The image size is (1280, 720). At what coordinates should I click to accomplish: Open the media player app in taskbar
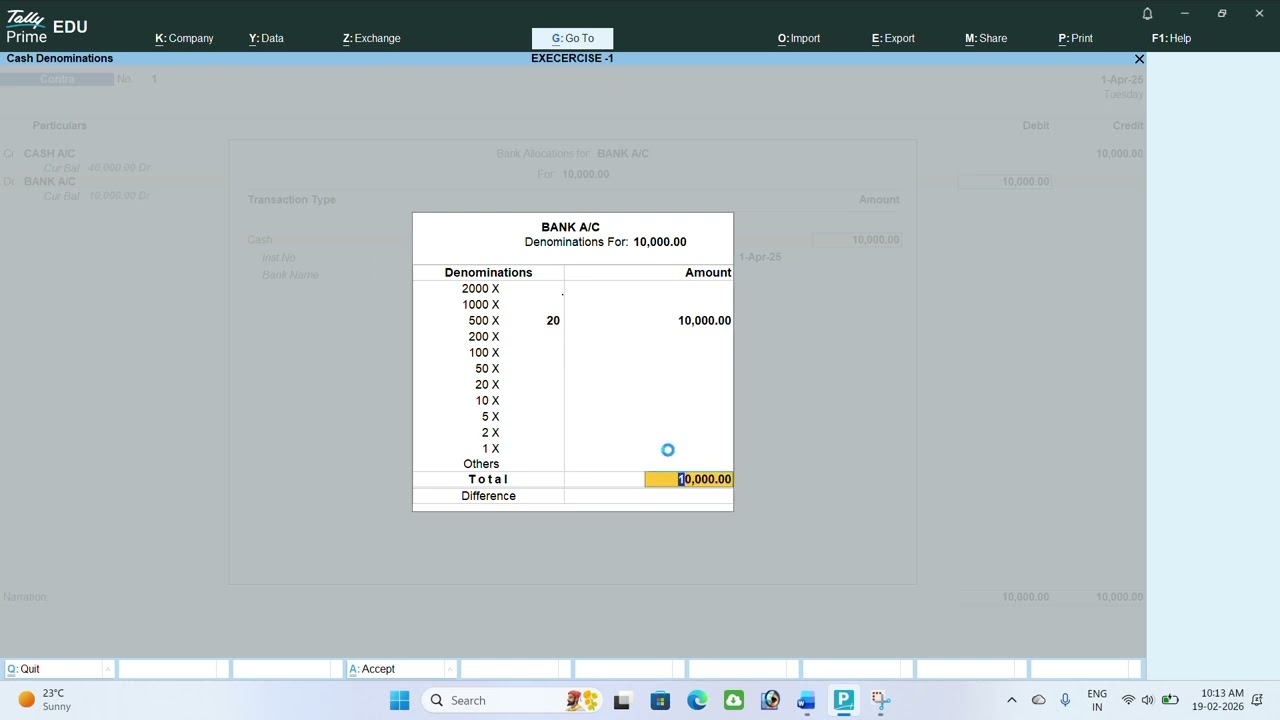770,700
